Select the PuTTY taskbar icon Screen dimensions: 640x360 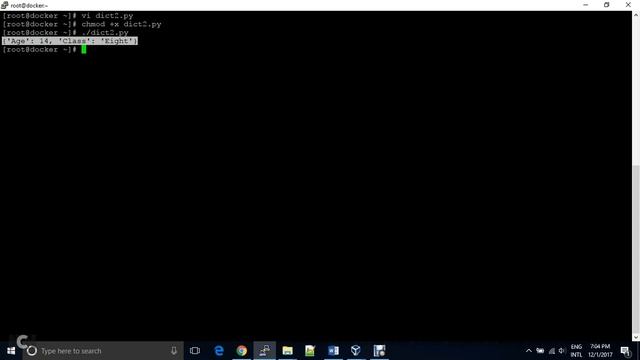pos(264,351)
